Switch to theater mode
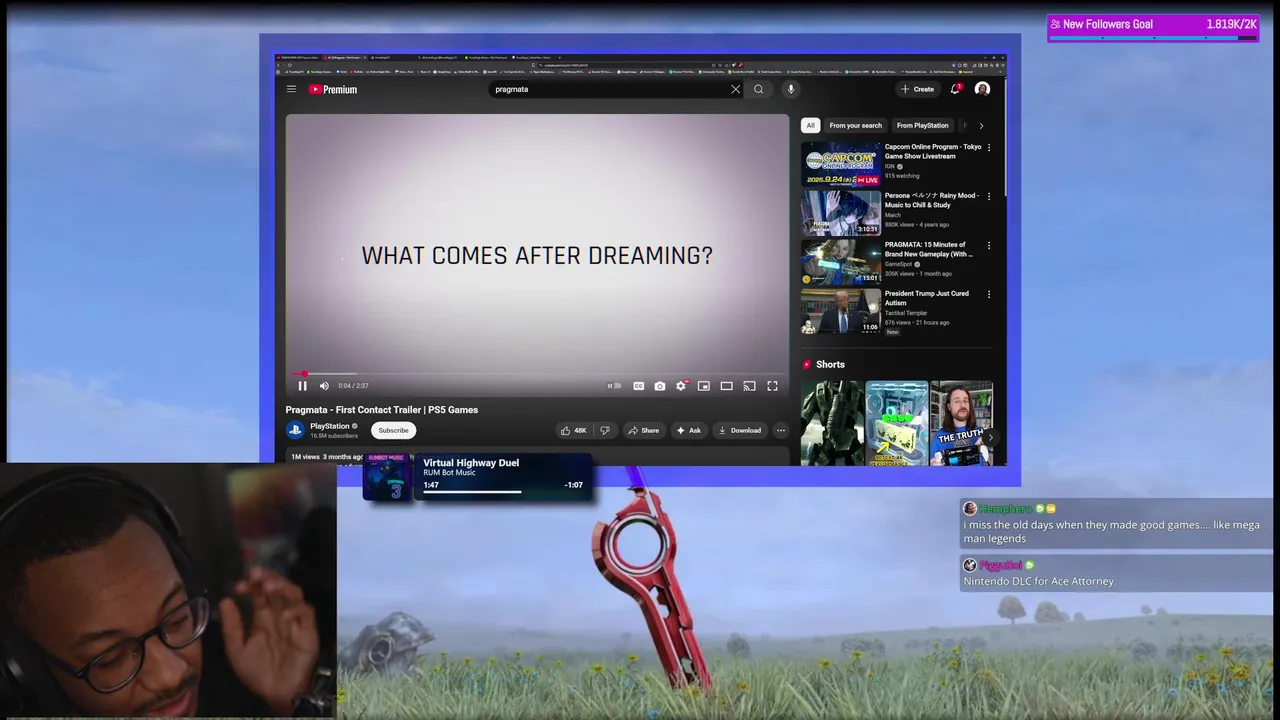1280x720 pixels. (727, 386)
